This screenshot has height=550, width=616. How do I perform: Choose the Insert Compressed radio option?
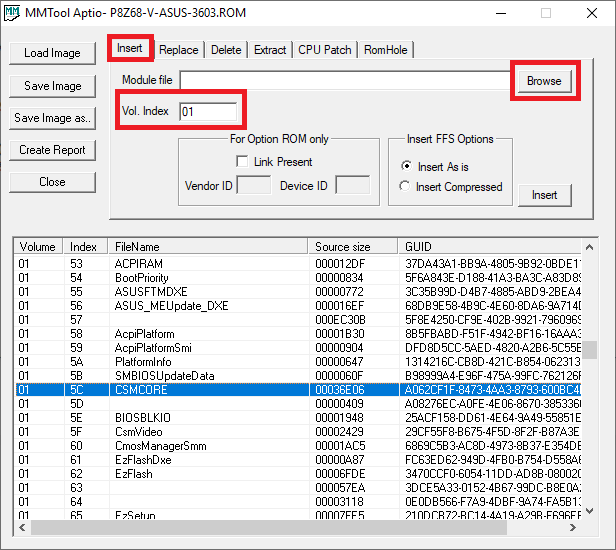(405, 187)
